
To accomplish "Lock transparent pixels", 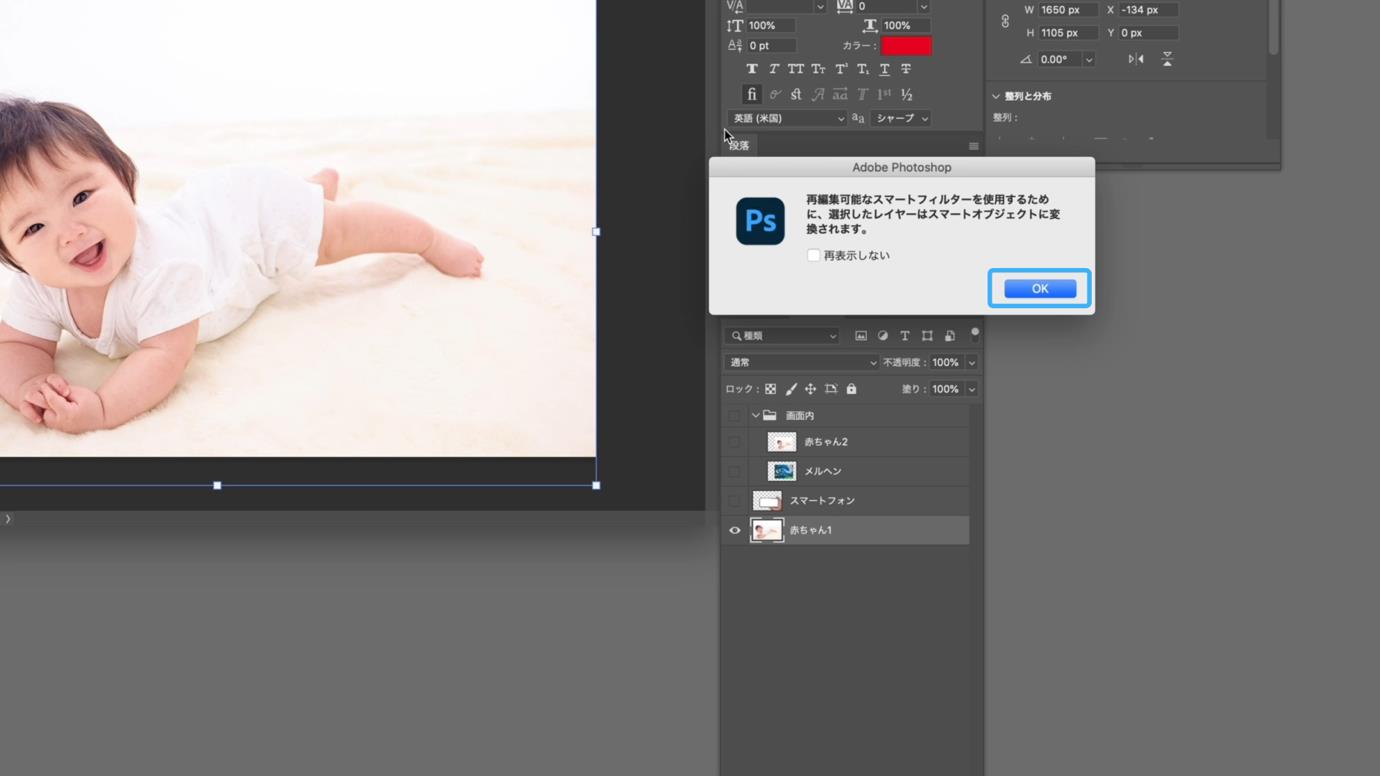I will point(770,389).
